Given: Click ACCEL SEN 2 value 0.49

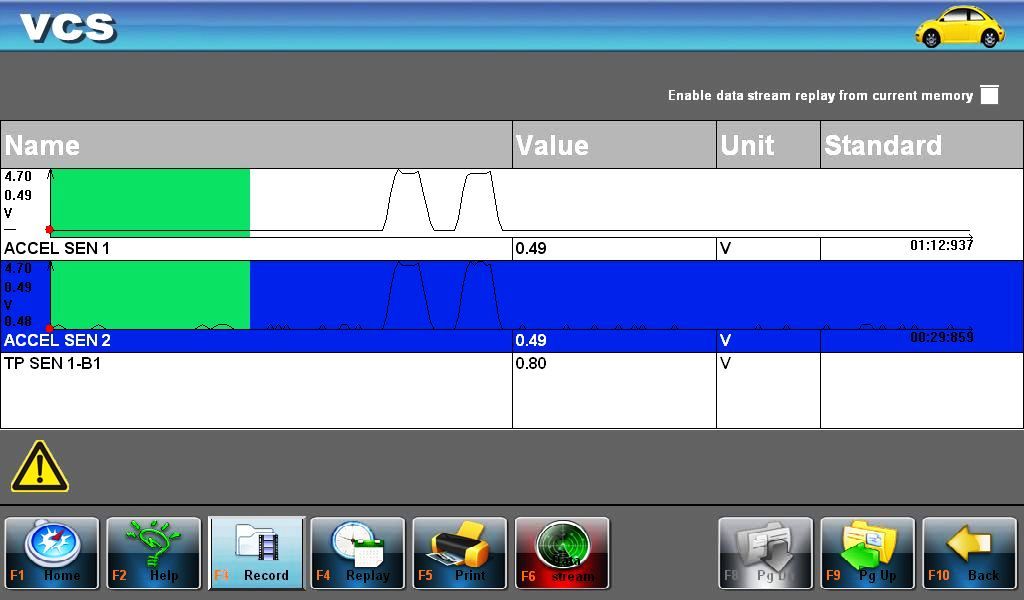Looking at the screenshot, I should [531, 340].
